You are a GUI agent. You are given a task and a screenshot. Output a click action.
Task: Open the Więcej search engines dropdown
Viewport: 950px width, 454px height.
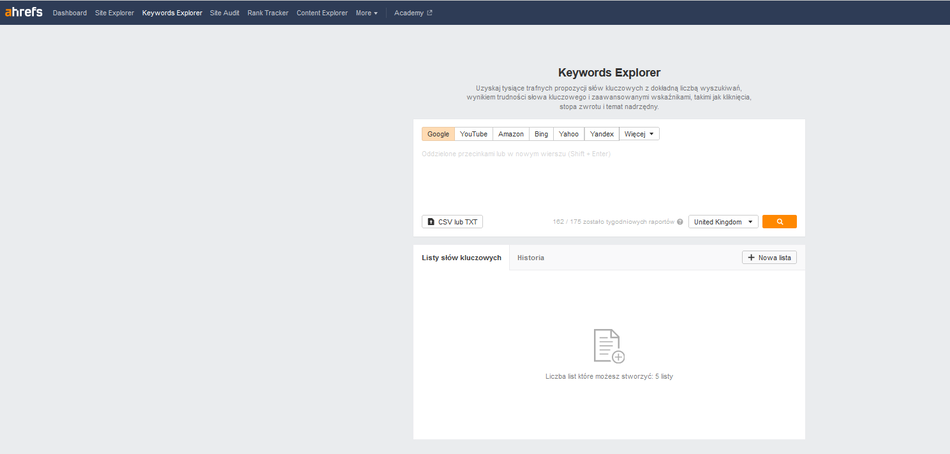click(x=639, y=134)
